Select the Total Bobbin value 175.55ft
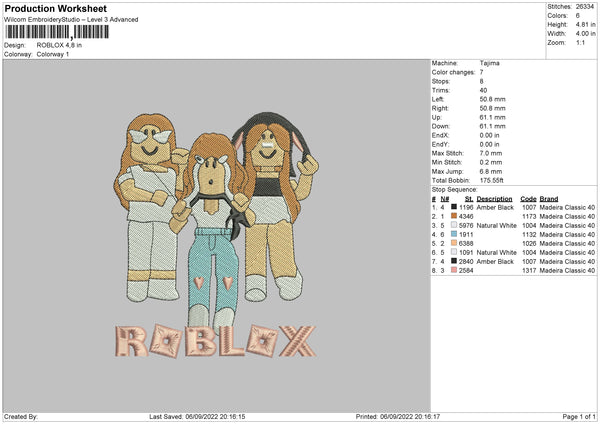This screenshot has width=600, height=424. 491,180
